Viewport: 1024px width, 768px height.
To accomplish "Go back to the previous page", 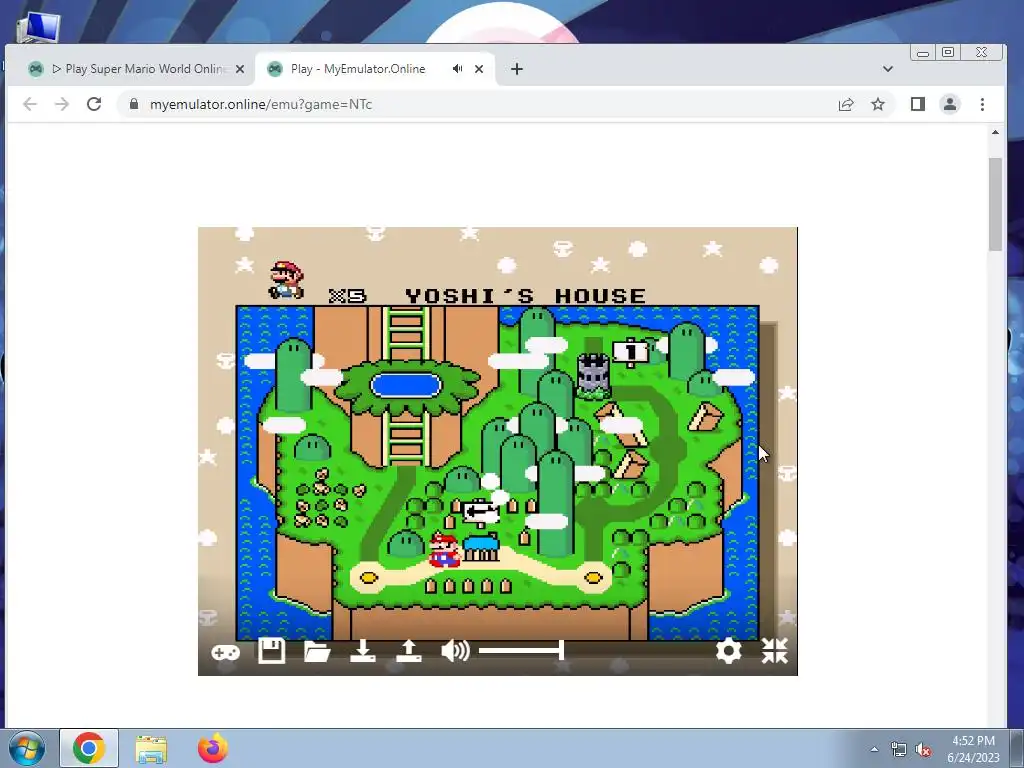I will tap(30, 104).
